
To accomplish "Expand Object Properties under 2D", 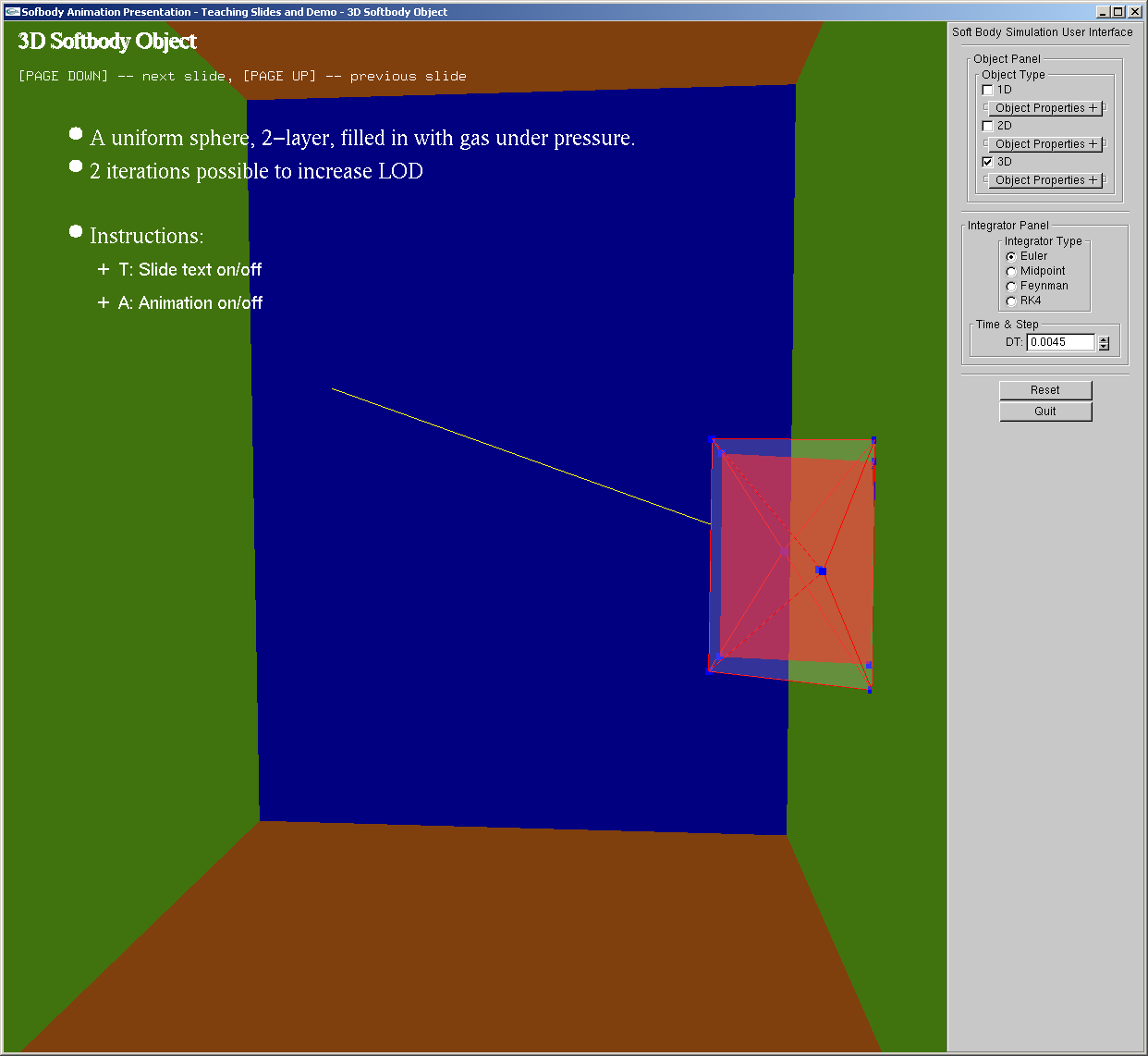I will coord(1045,144).
